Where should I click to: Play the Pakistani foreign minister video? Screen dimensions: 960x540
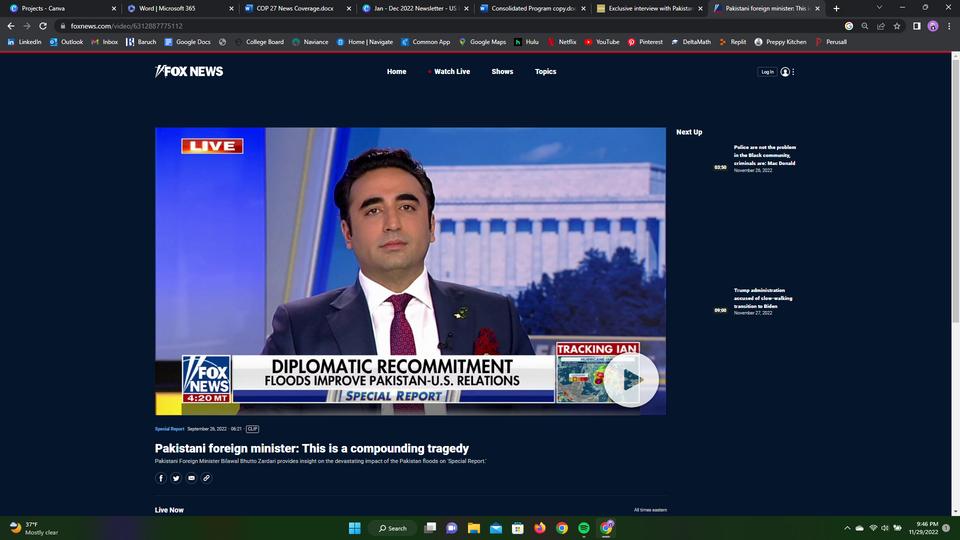[631, 380]
